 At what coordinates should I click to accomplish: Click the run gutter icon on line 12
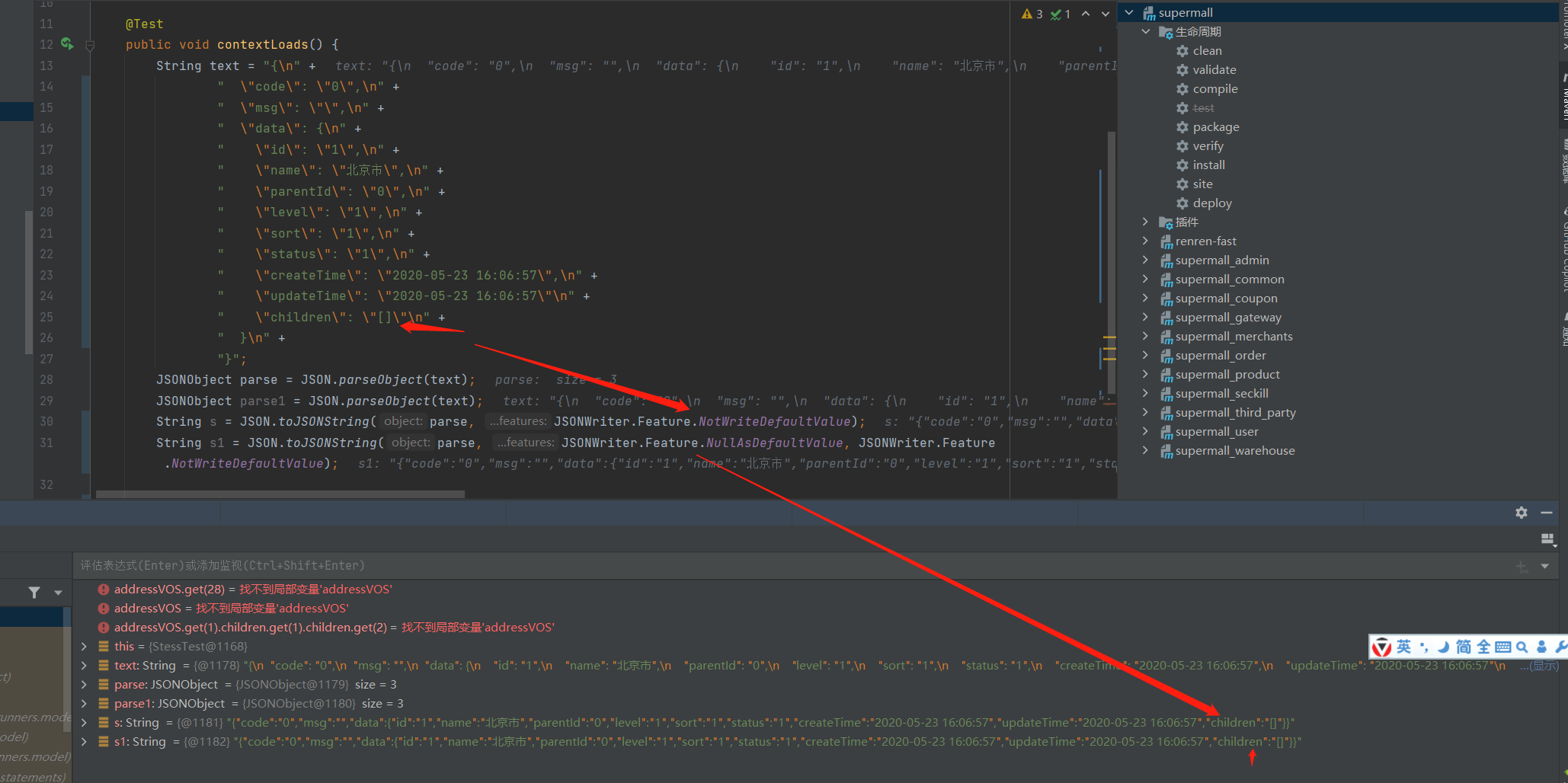67,44
